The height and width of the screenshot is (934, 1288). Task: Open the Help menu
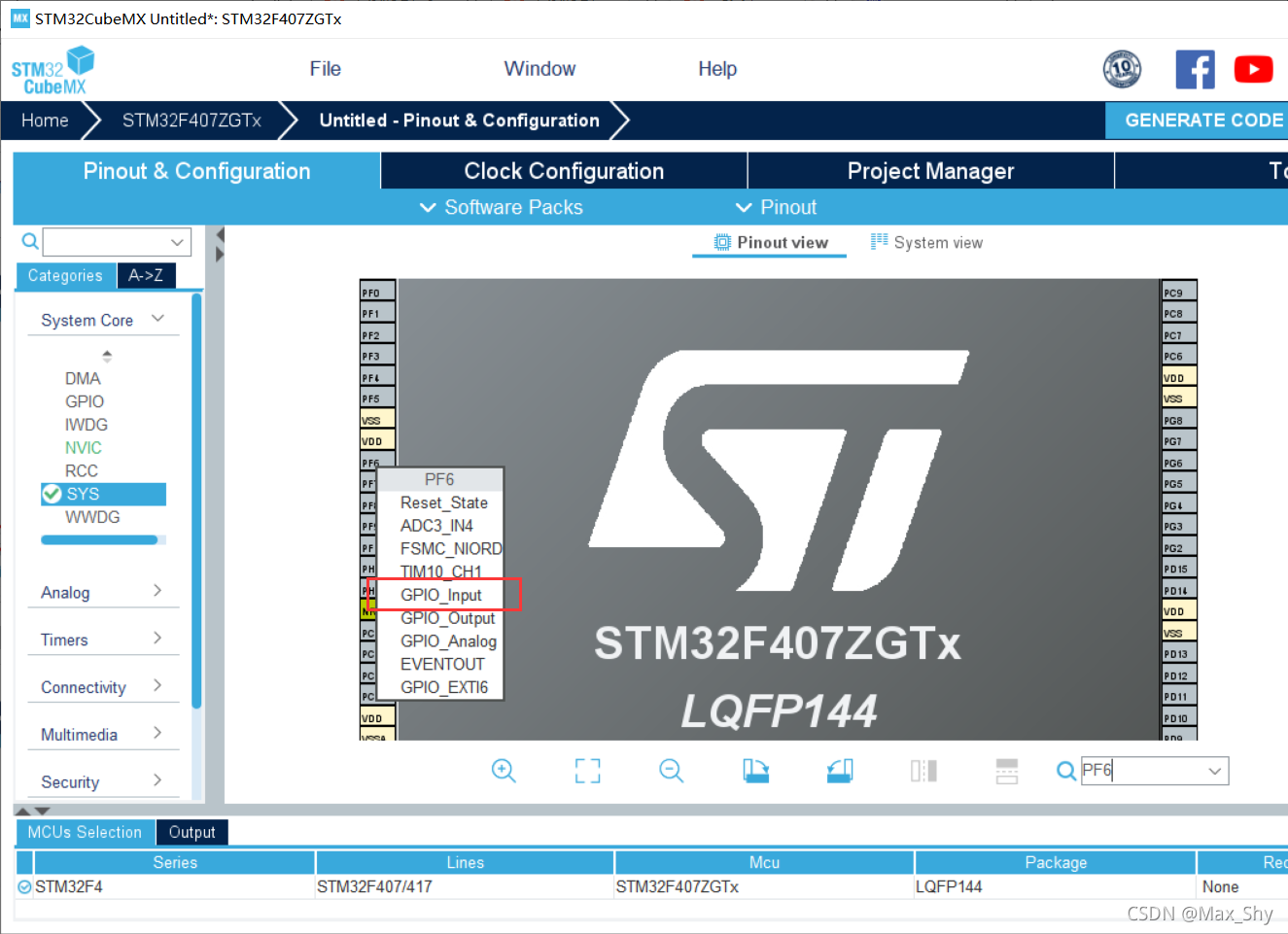[717, 69]
